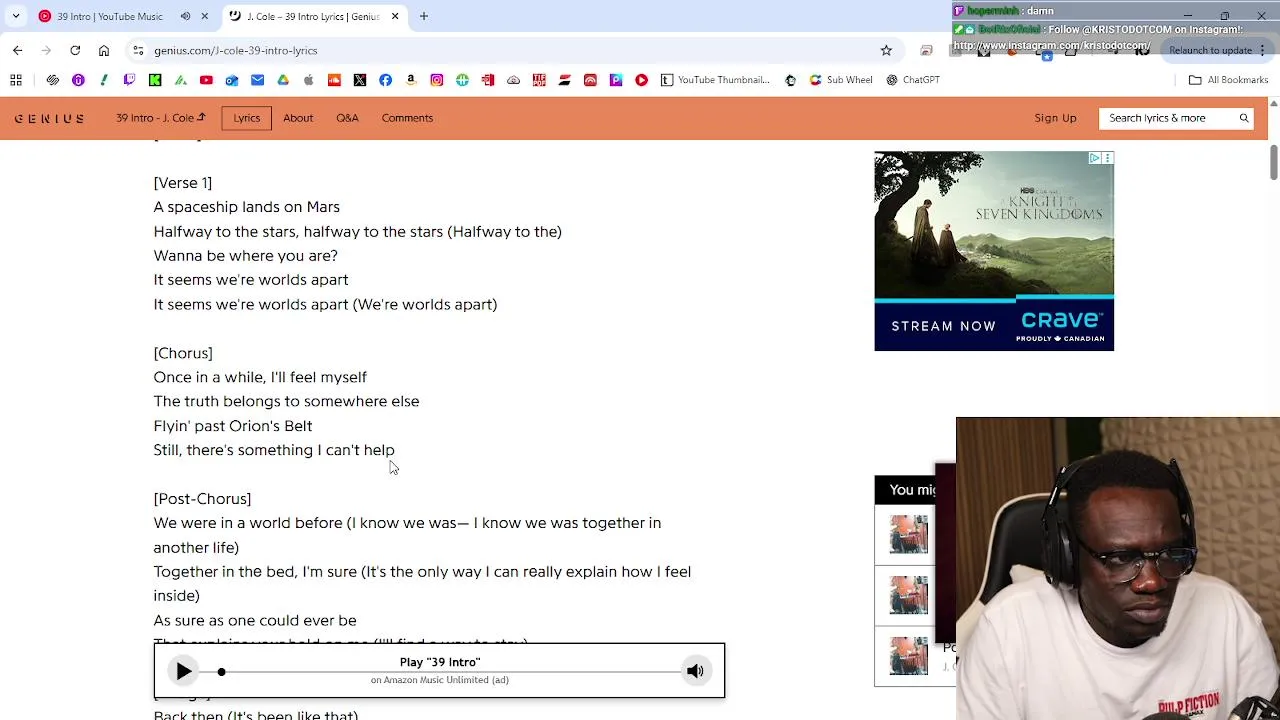Screen dimensions: 1280x720
Task: Open the Facebook bookmark icon
Action: click(385, 80)
